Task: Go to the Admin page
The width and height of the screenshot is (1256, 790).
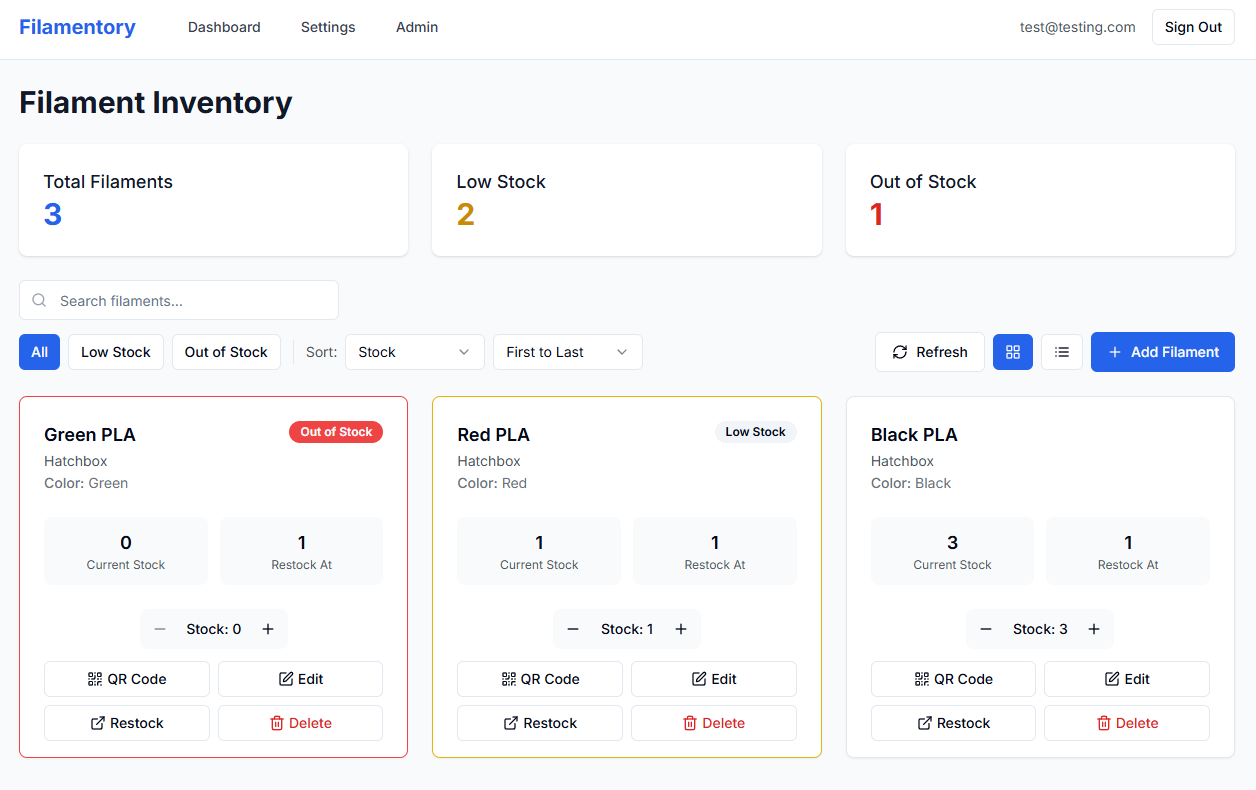Action: point(417,27)
